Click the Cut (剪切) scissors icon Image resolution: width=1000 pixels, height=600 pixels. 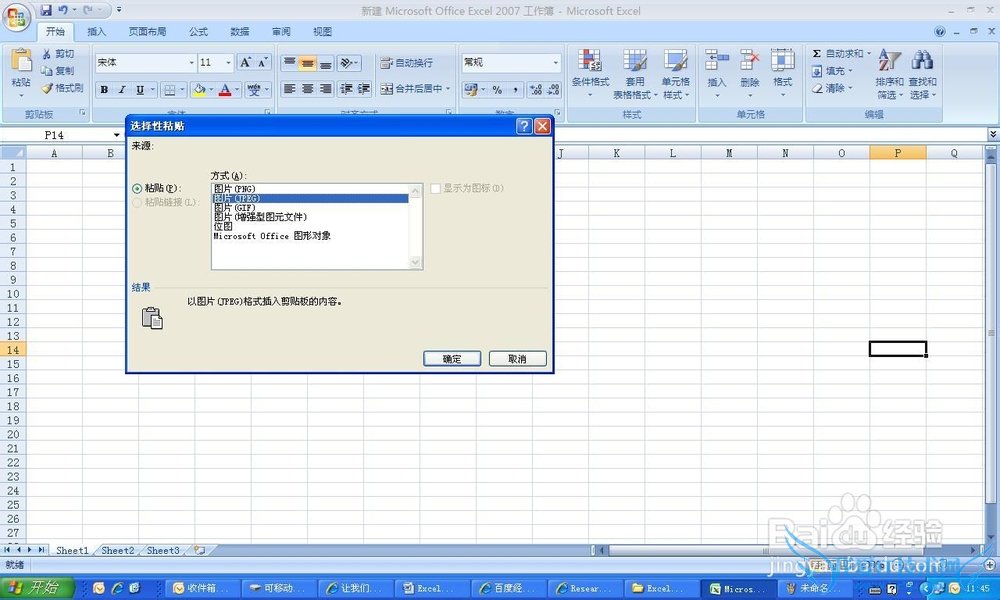click(x=47, y=54)
